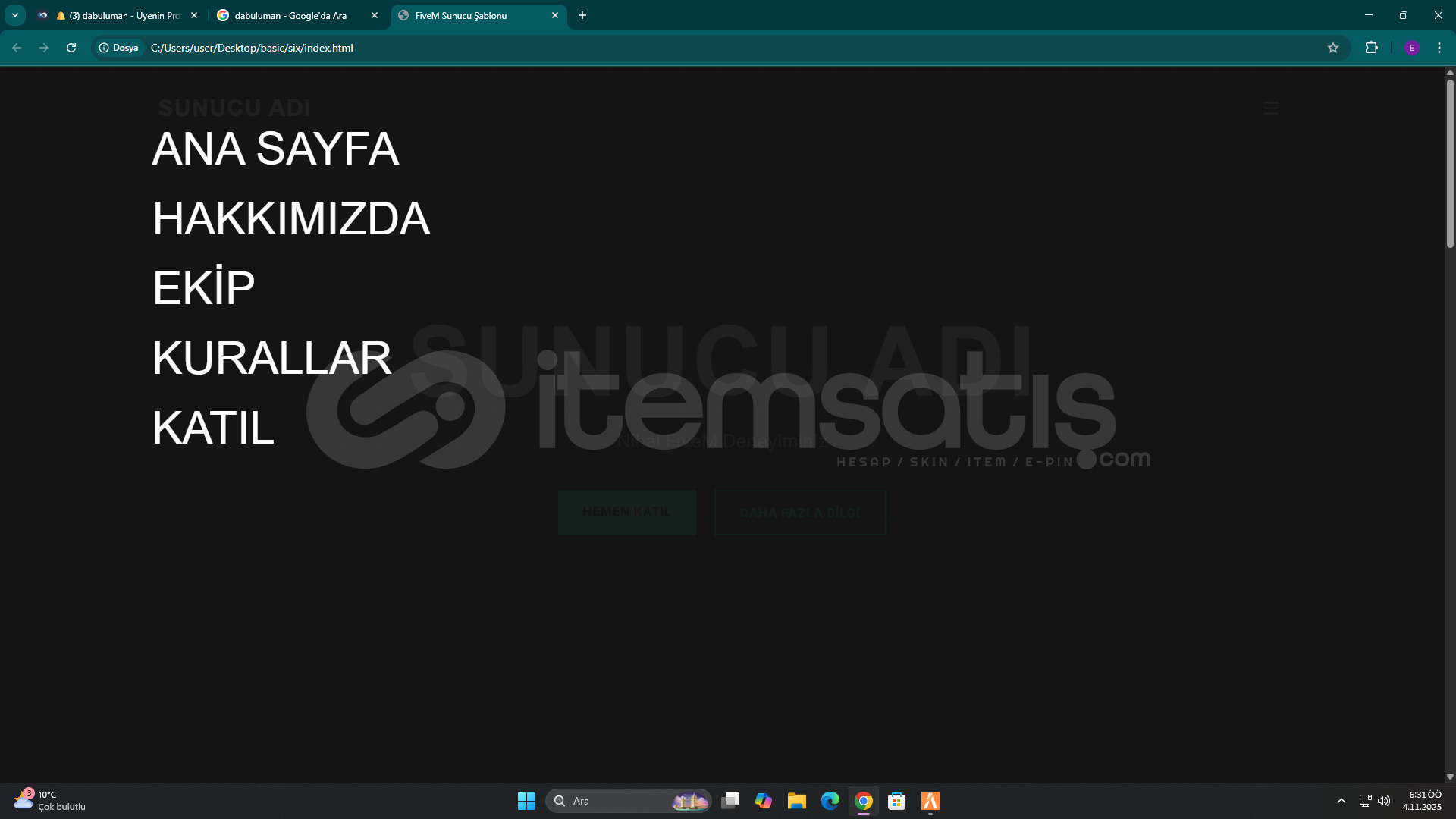
Task: Open Chrome extensions puzzle icon
Action: coord(1371,48)
